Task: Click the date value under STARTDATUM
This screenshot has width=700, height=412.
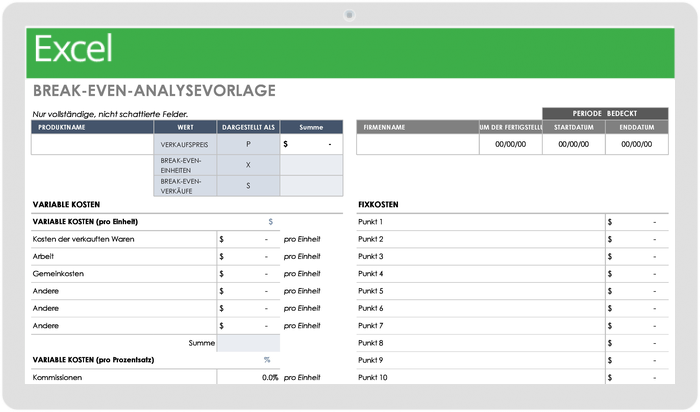Action: [574, 145]
